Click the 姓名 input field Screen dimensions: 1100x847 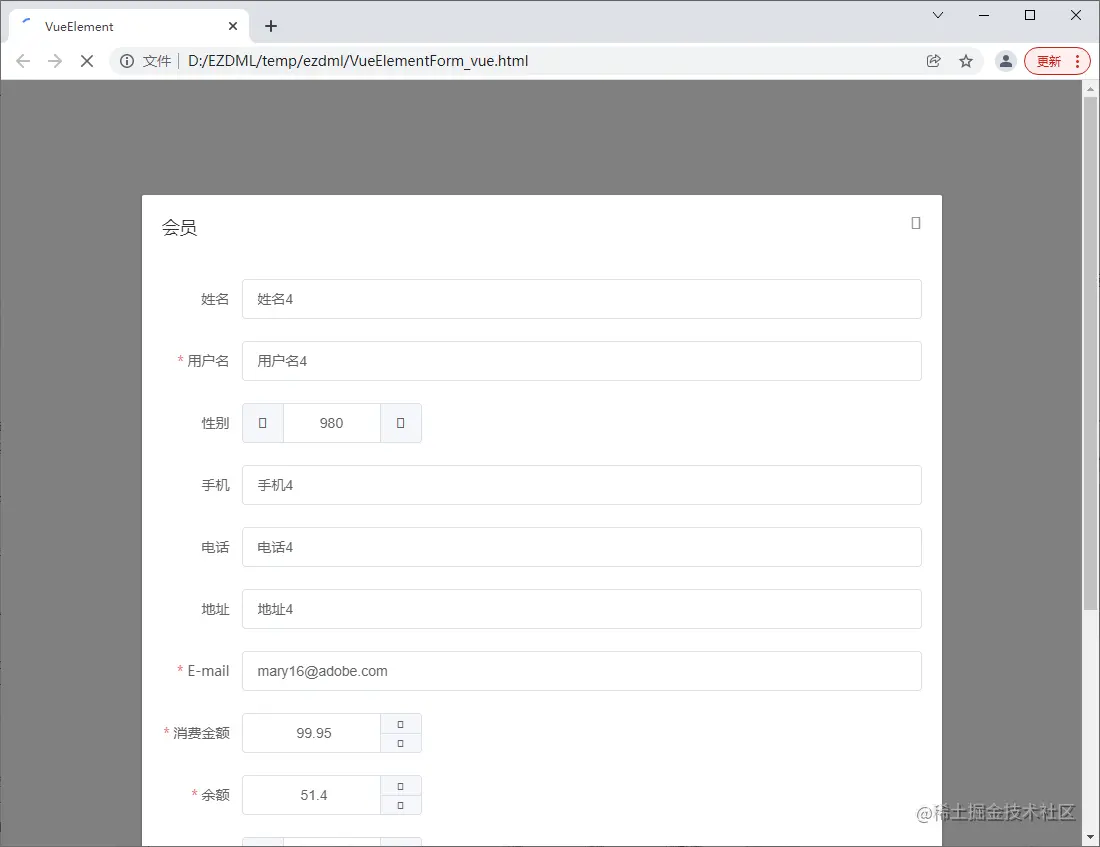(x=582, y=299)
